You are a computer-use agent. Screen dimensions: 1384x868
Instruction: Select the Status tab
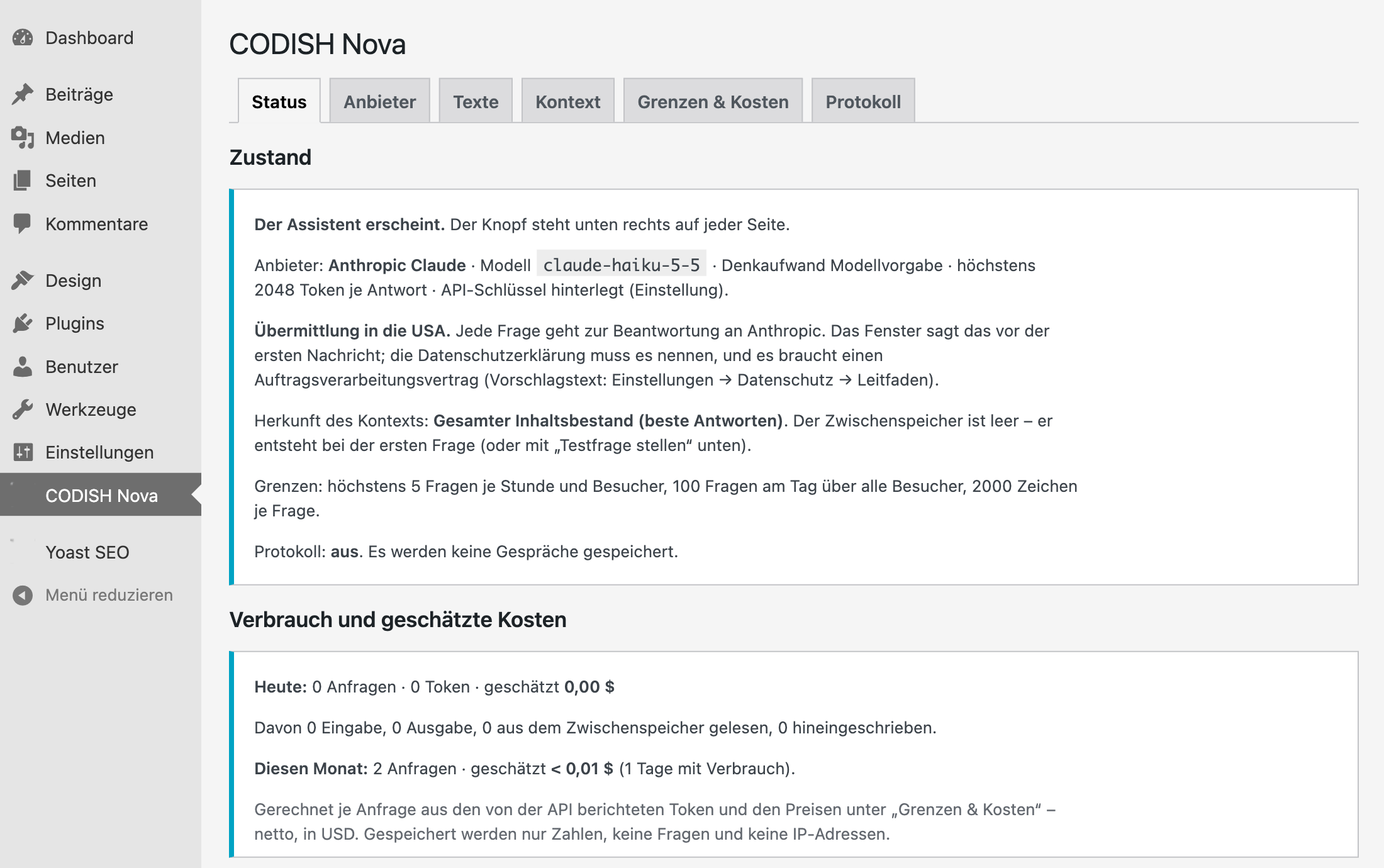point(279,101)
